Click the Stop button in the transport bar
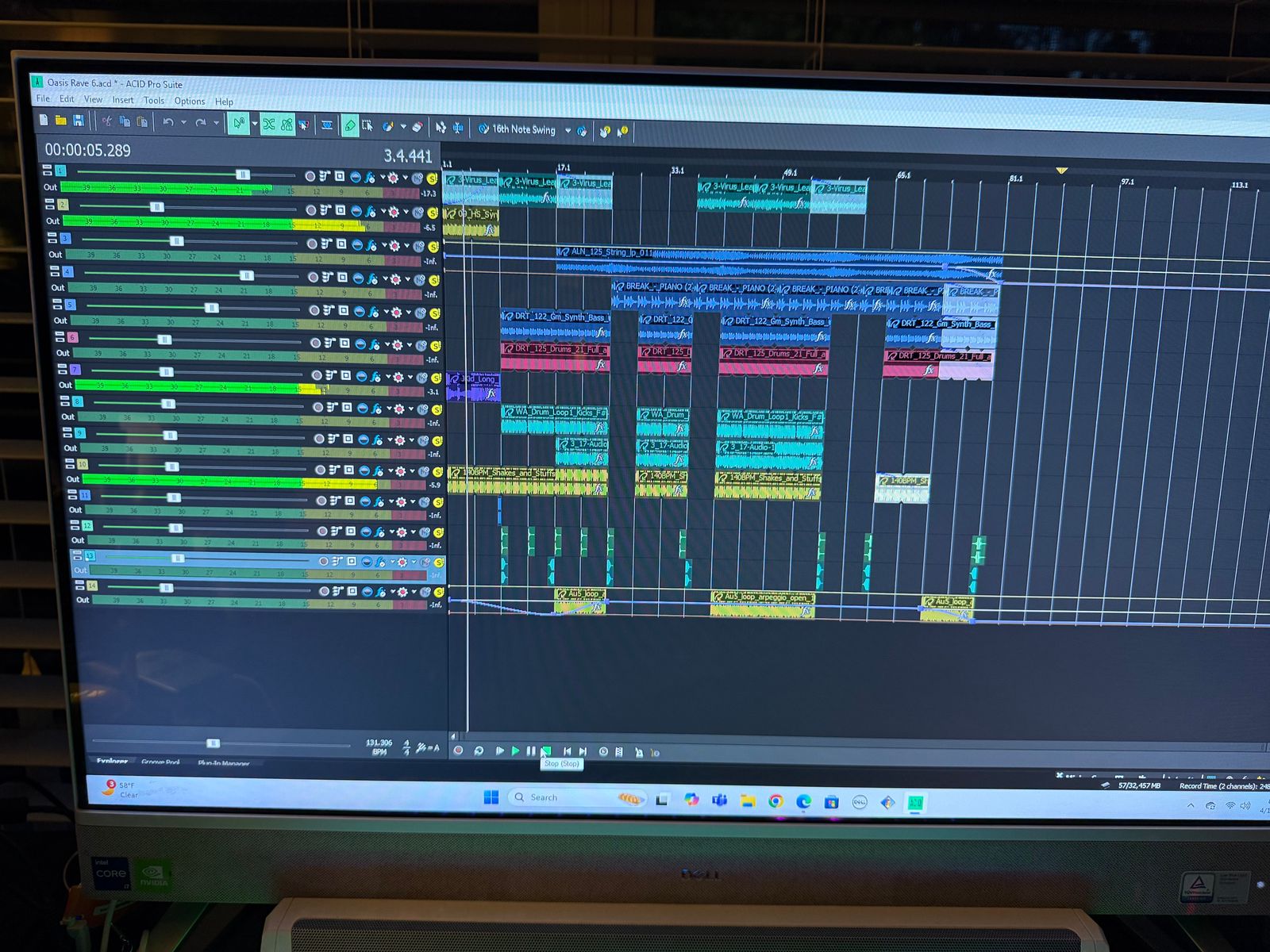Image resolution: width=1270 pixels, height=952 pixels. 546,751
